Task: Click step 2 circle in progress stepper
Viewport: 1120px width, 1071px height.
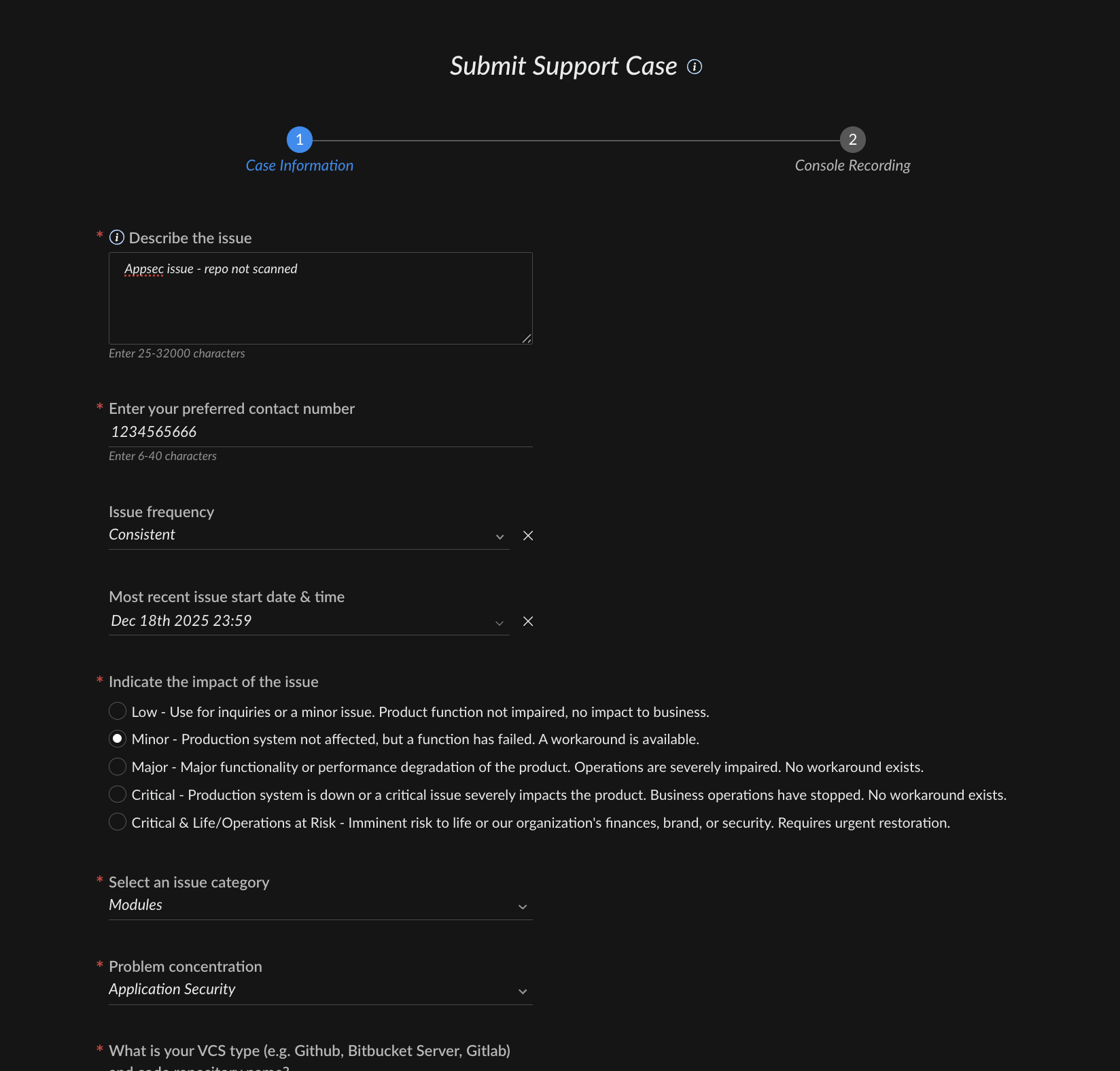Action: [852, 140]
